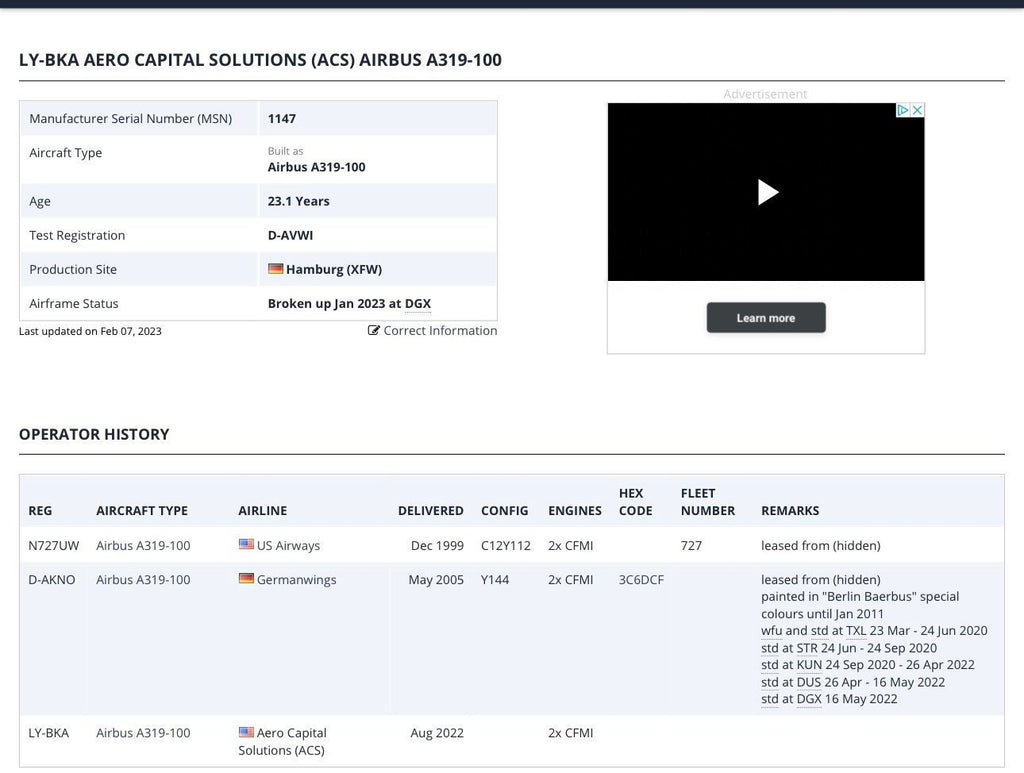The height and width of the screenshot is (773, 1024).
Task: Click the Last updated on Feb 07, 2023 text
Action: tap(90, 331)
